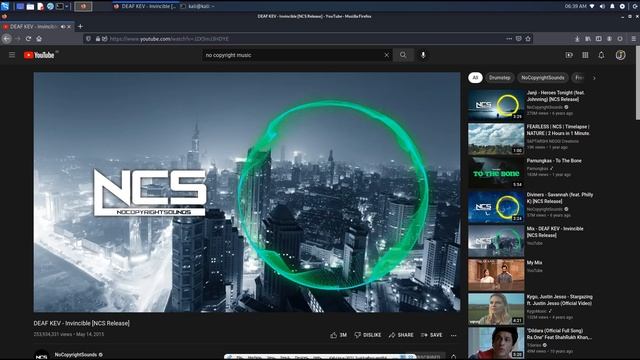
Task: Open NoCopyrightSounds channel avatar
Action: pyautogui.click(x=42, y=355)
